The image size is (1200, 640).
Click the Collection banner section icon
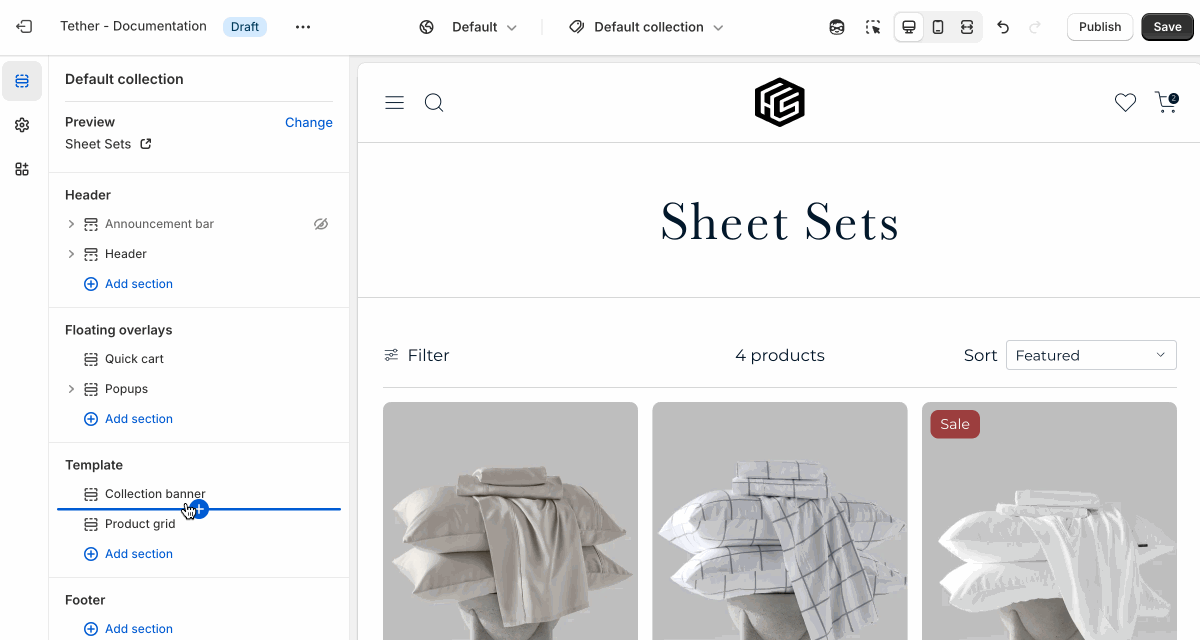pos(91,494)
